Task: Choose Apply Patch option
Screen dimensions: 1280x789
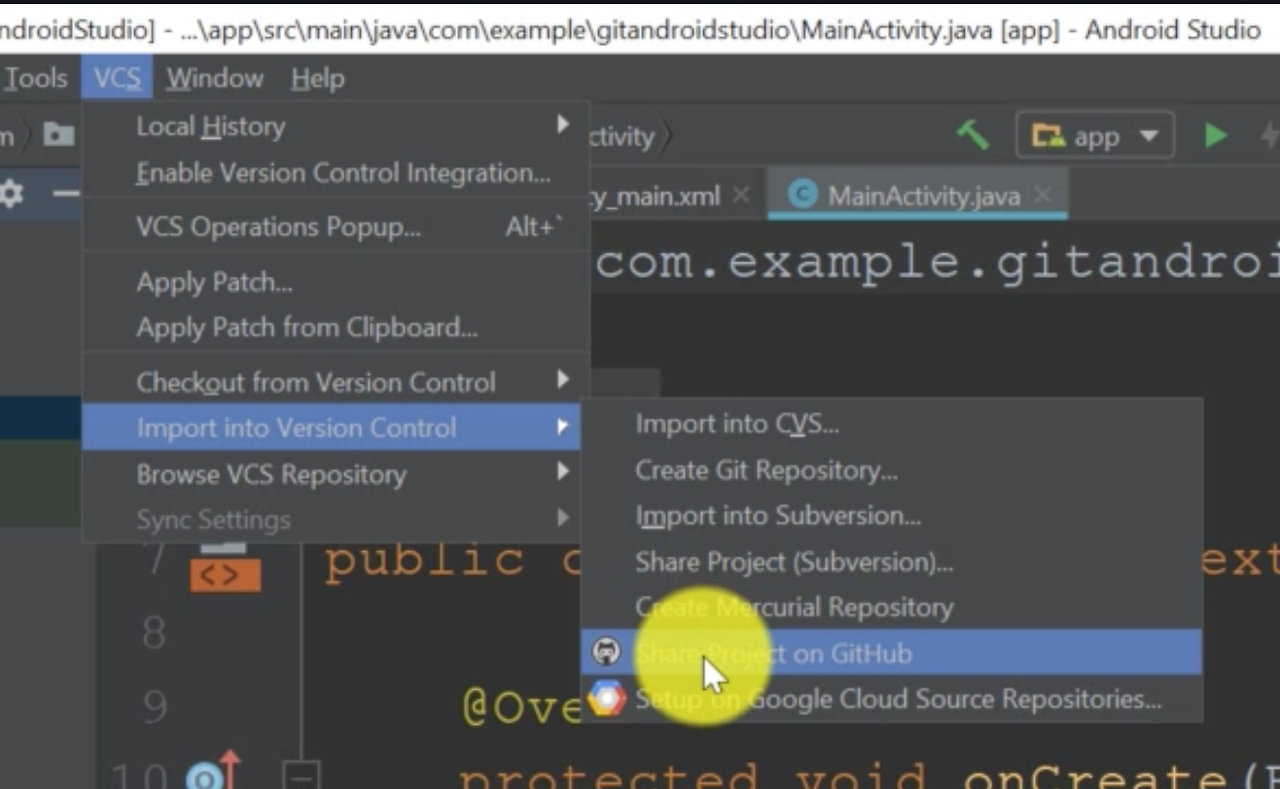Action: (335, 282)
